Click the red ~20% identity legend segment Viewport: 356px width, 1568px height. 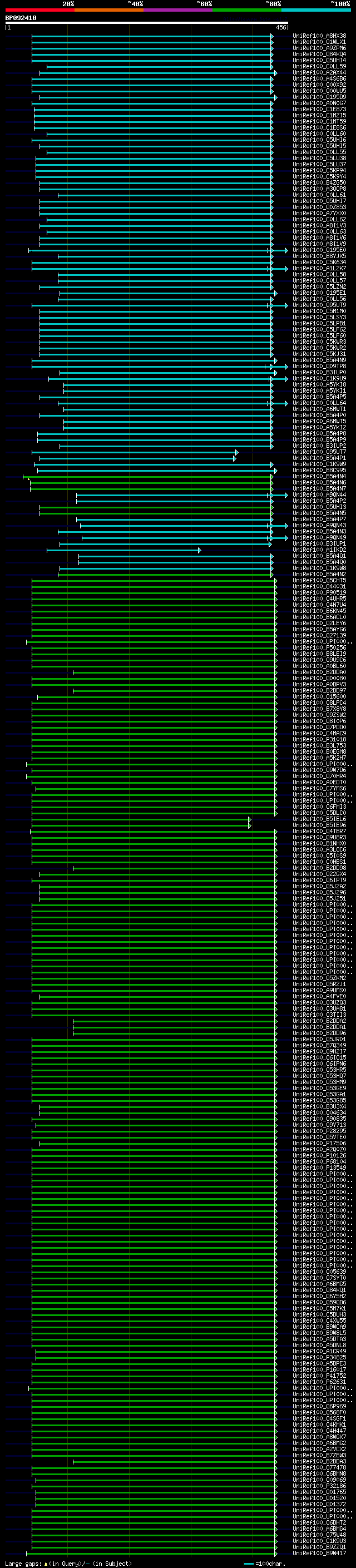click(39, 10)
